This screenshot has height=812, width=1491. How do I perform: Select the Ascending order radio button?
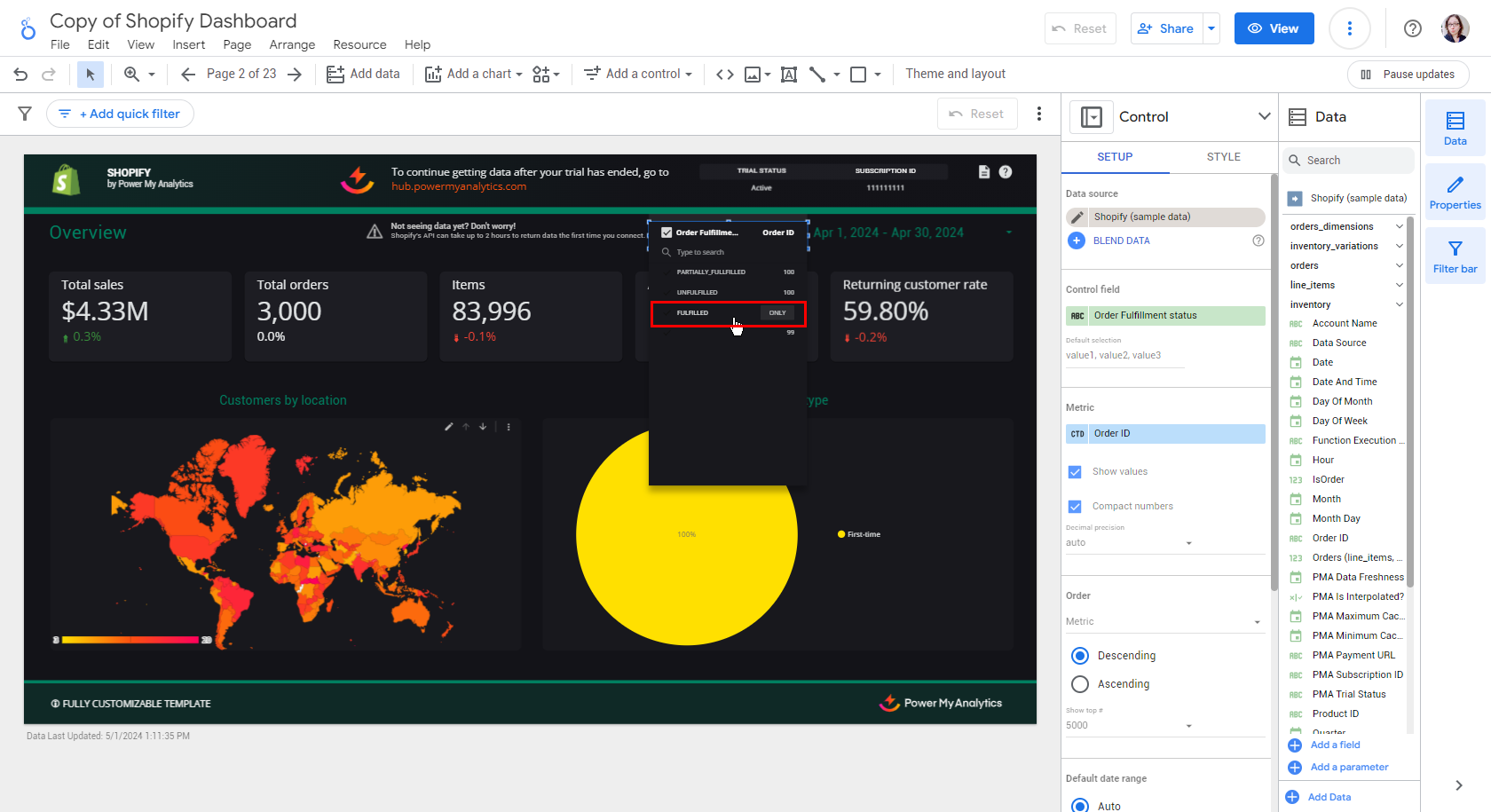1080,684
